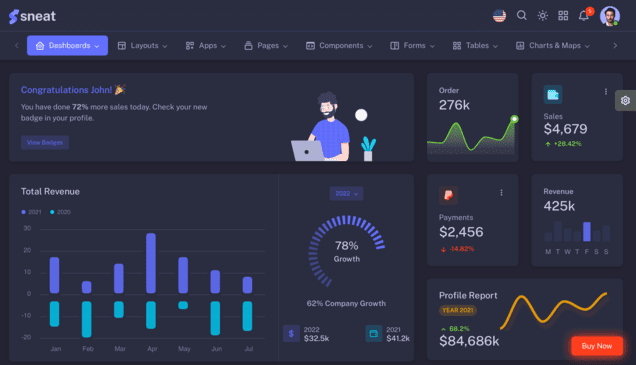The width and height of the screenshot is (636, 365).
Task: Expand the Charts & Maps dropdown chevron
Action: [587, 46]
